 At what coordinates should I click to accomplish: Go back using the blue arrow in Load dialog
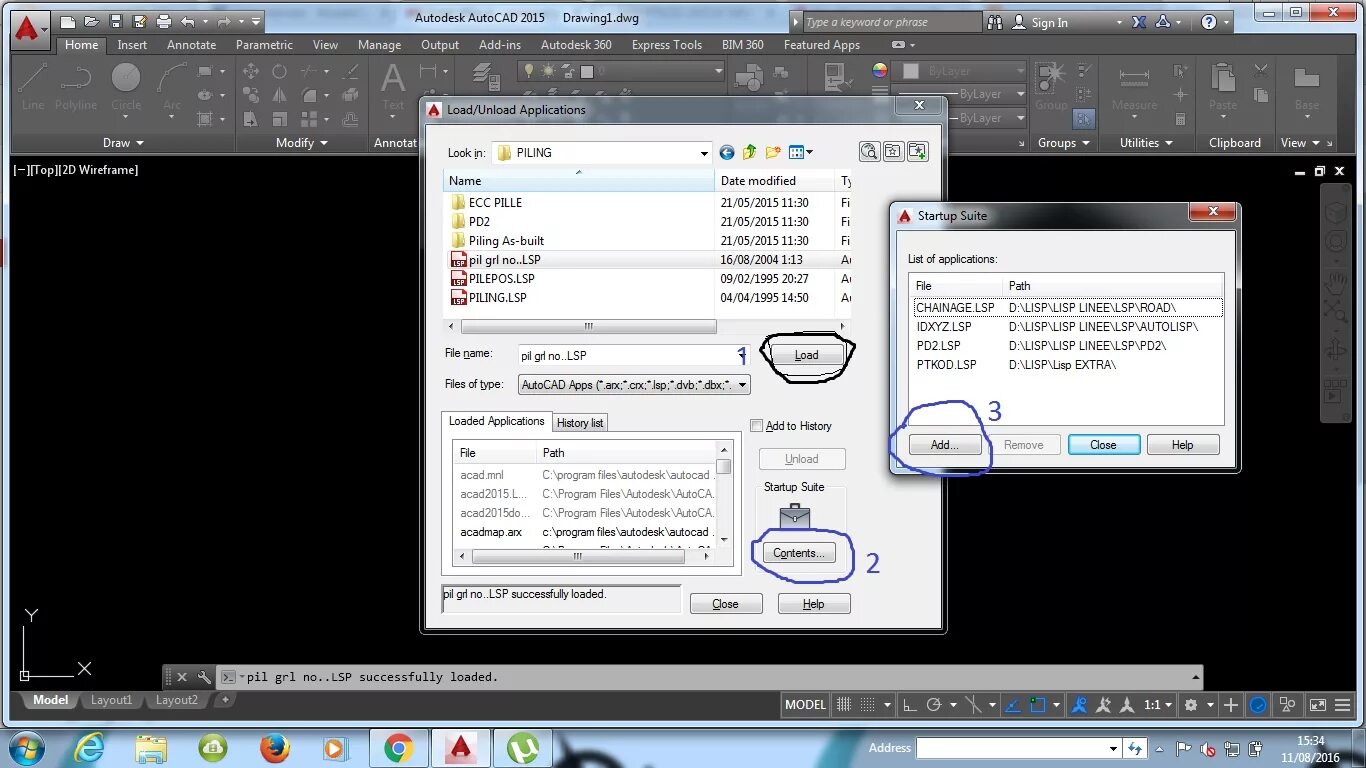pyautogui.click(x=727, y=152)
